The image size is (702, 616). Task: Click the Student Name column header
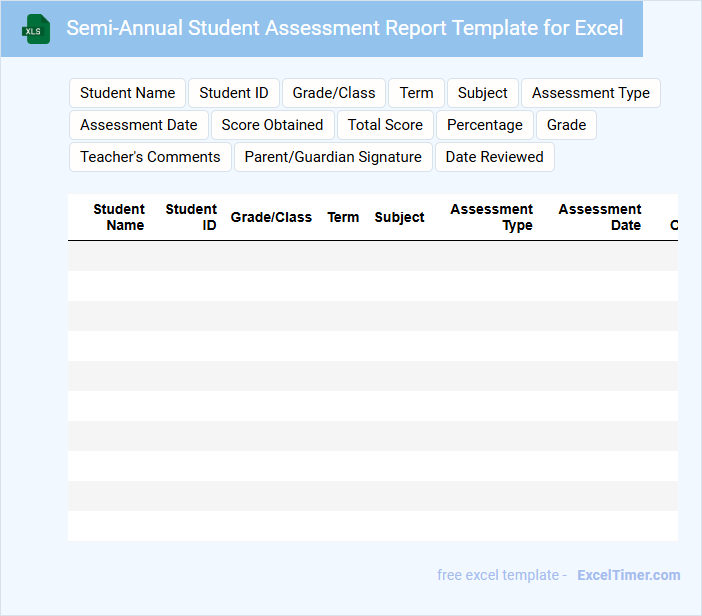(119, 217)
